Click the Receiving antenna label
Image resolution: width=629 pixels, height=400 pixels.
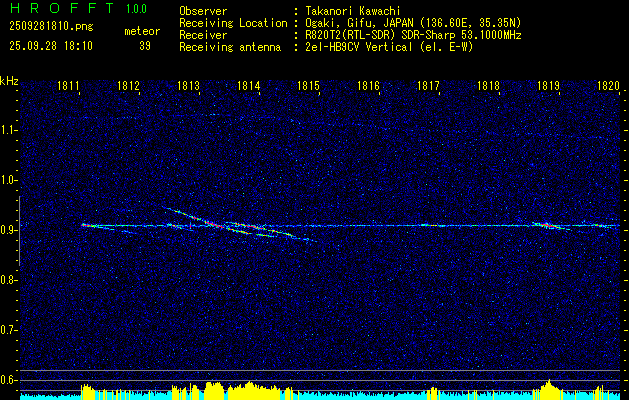(x=230, y=47)
